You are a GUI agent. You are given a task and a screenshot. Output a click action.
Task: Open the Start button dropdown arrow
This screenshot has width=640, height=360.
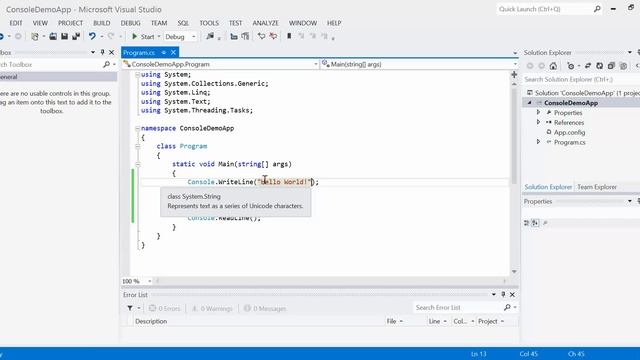point(159,36)
